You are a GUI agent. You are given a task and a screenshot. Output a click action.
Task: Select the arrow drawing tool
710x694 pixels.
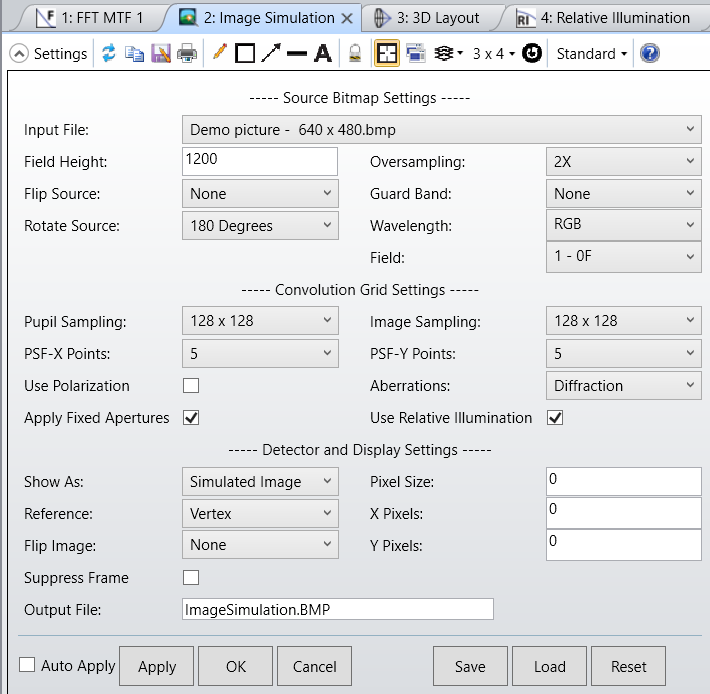tap(271, 53)
